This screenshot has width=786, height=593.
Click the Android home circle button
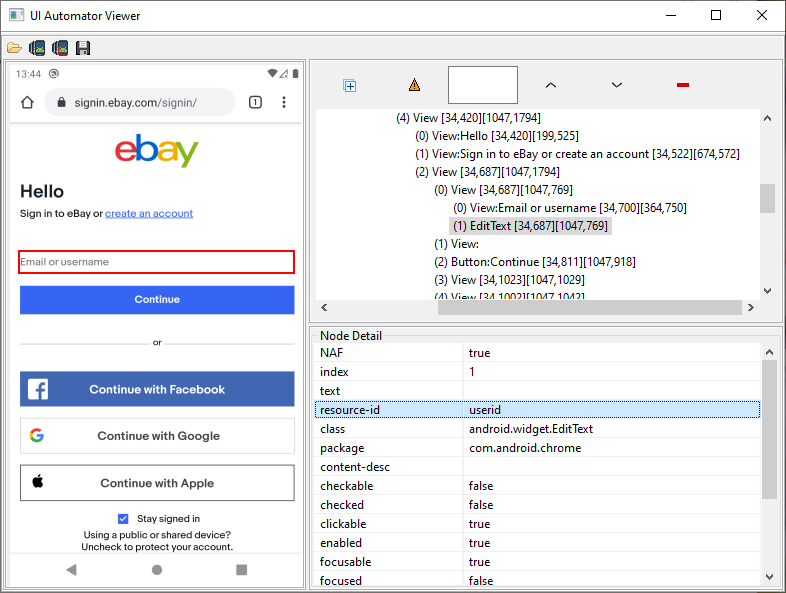point(157,570)
